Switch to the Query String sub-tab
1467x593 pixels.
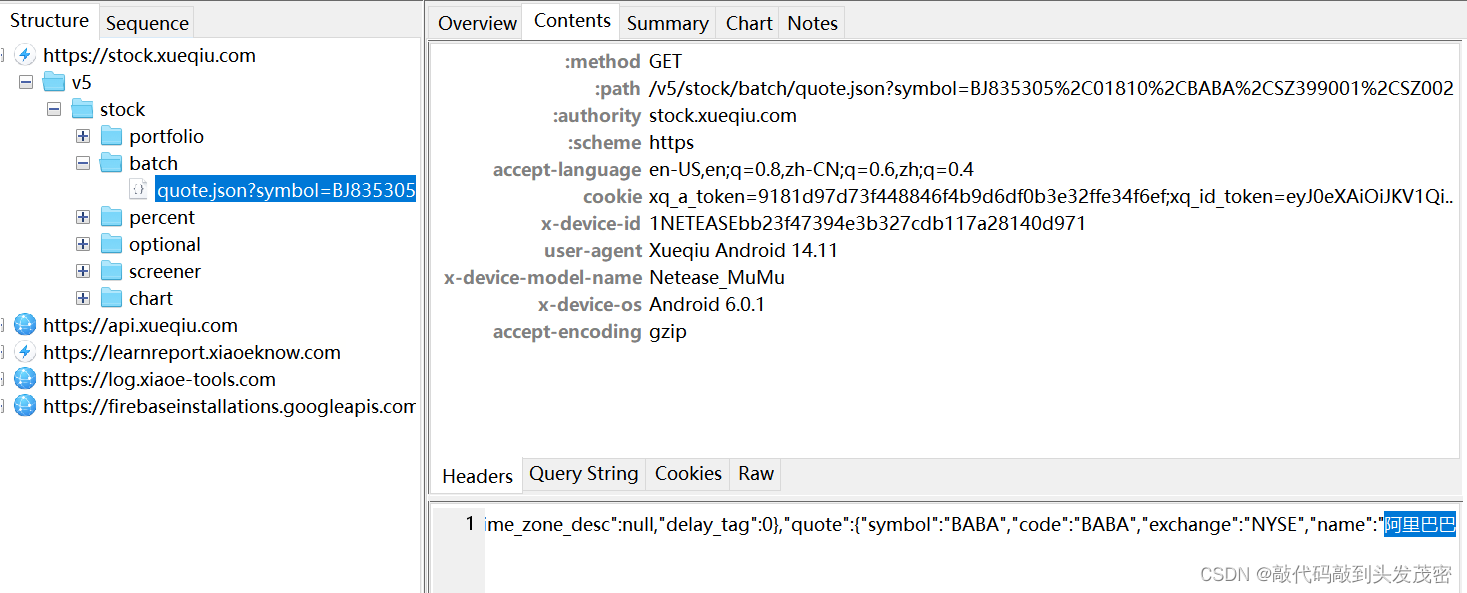pos(583,474)
